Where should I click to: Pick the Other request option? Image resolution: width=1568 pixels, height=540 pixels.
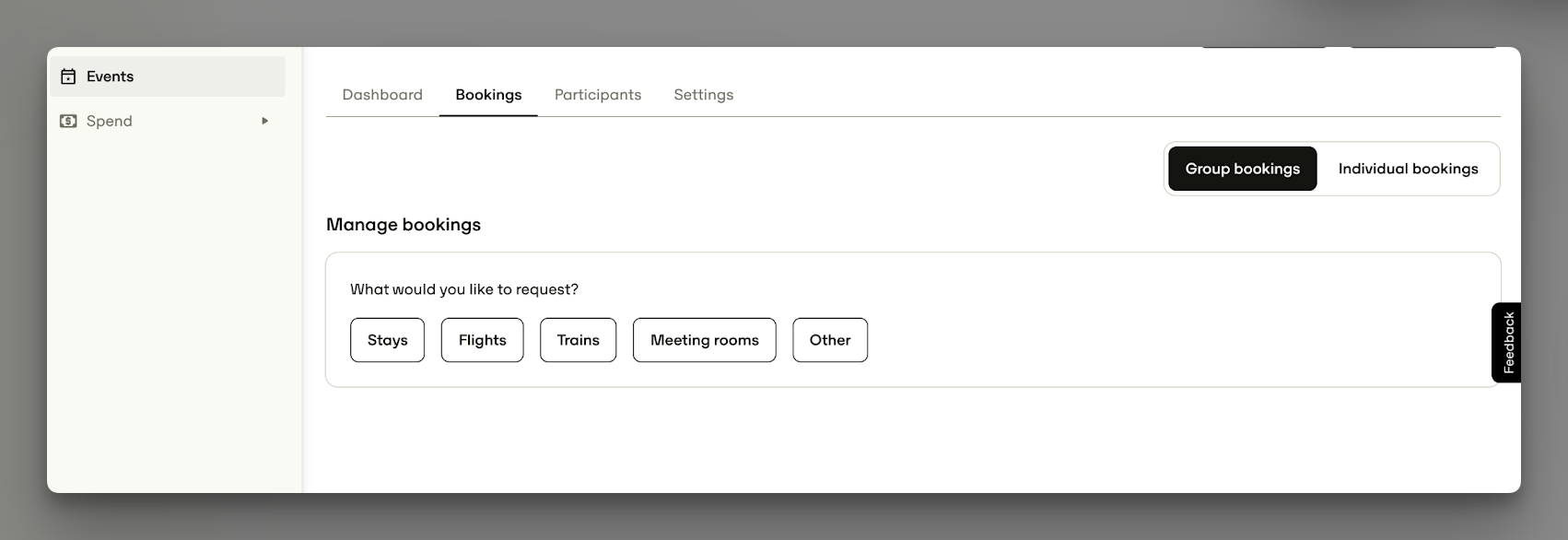tap(830, 340)
